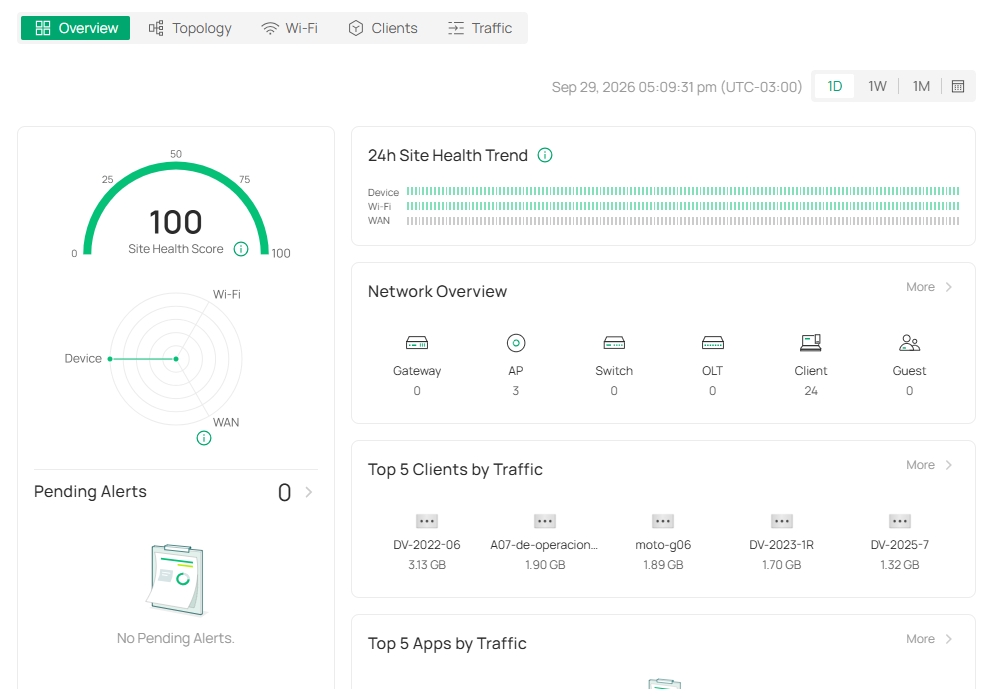Select the 1D time range
The height and width of the screenshot is (689, 991).
coord(835,87)
